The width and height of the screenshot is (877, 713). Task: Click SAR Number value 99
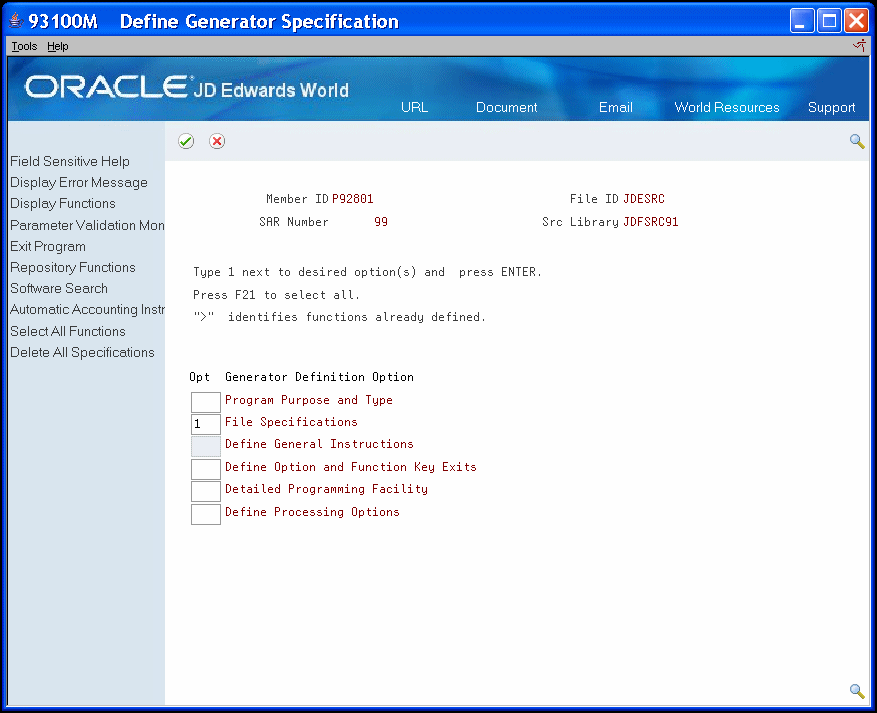point(381,222)
